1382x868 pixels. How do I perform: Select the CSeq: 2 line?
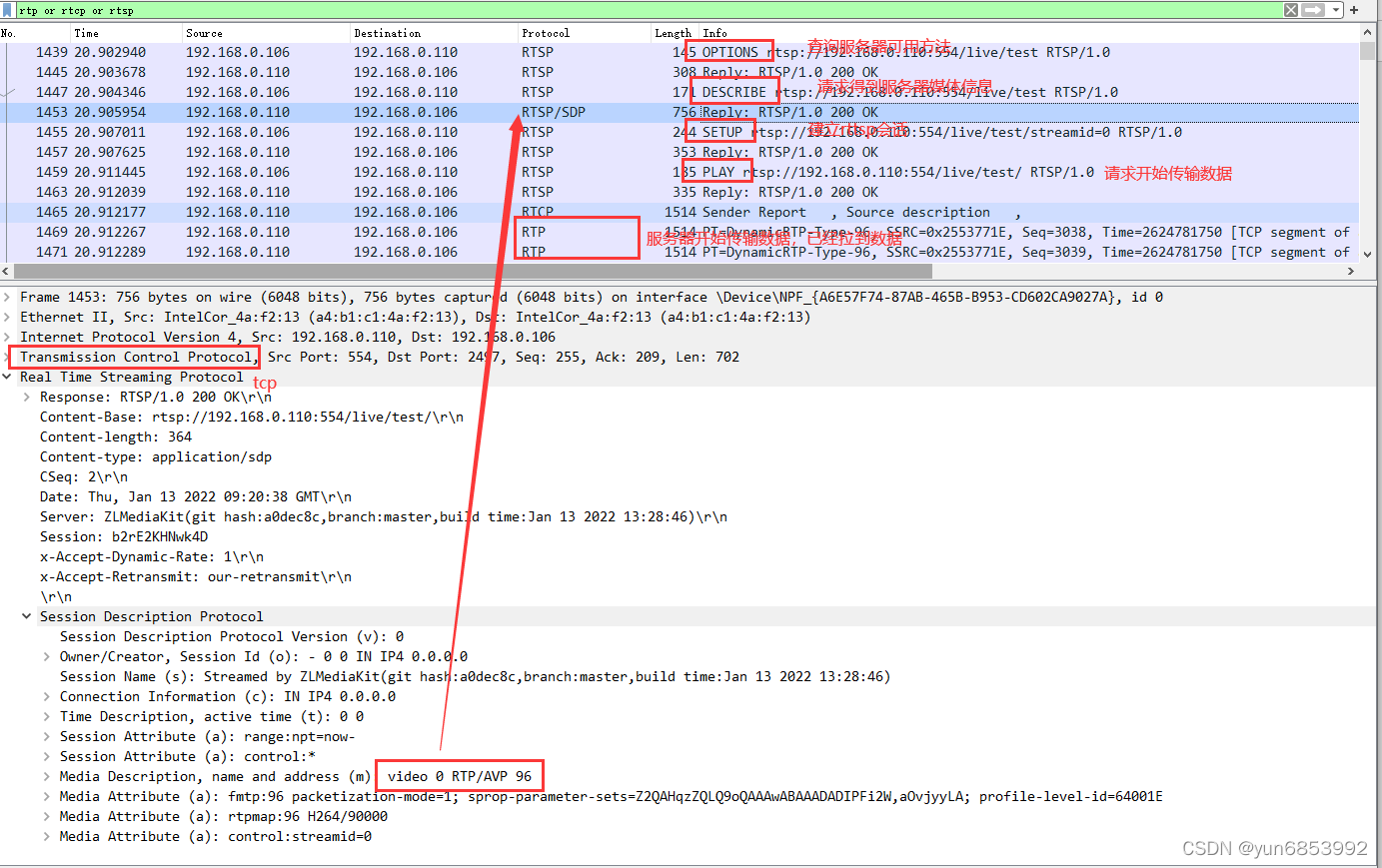84,476
